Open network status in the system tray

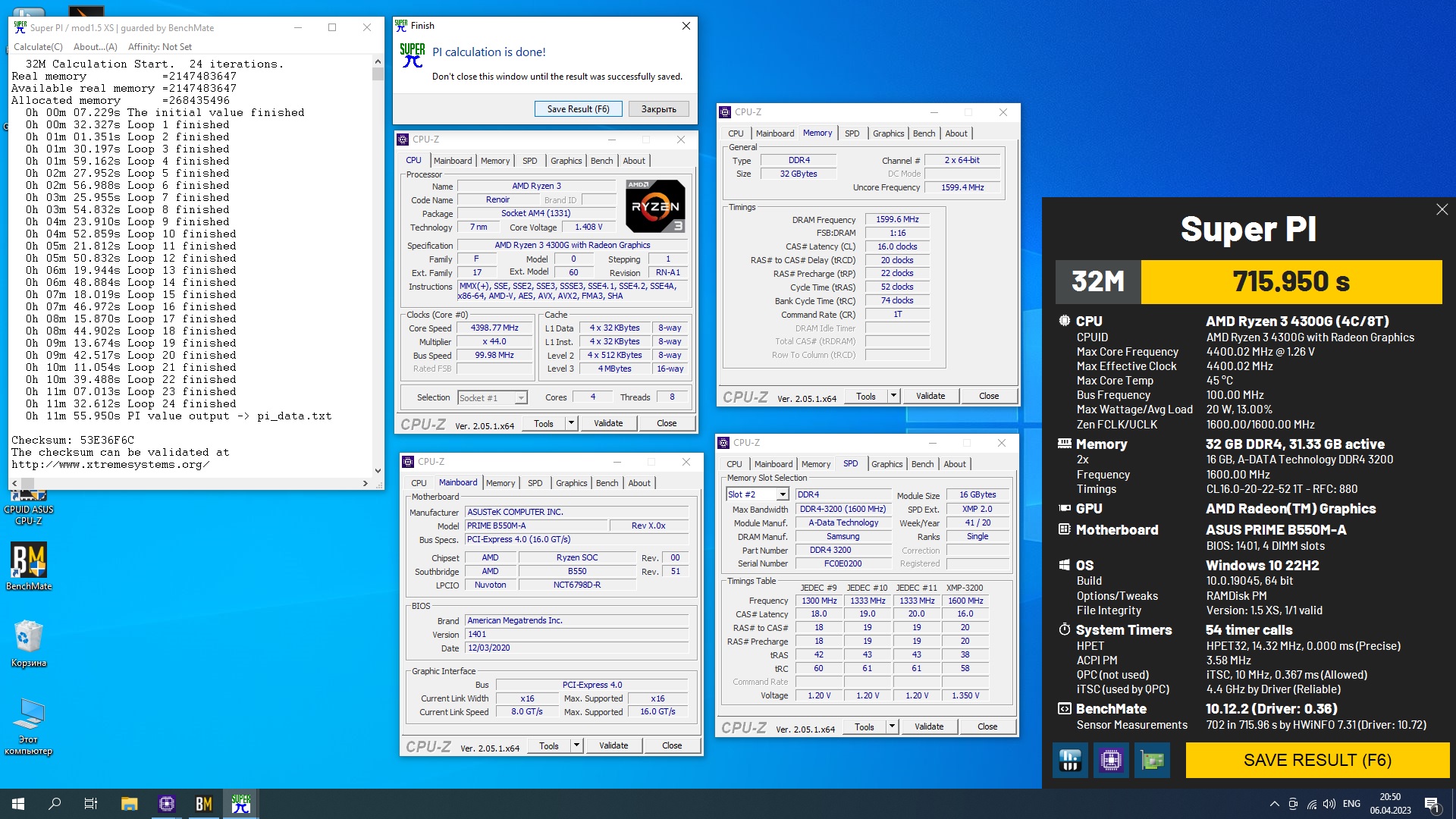[1311, 804]
